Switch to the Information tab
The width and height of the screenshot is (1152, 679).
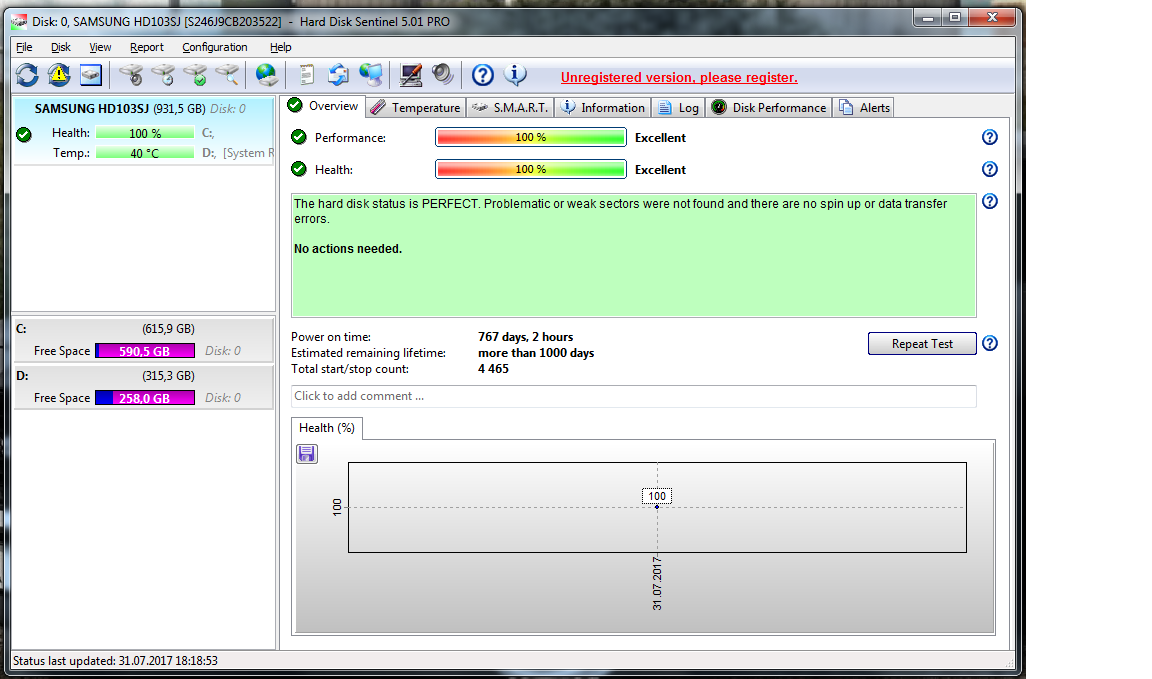point(602,107)
